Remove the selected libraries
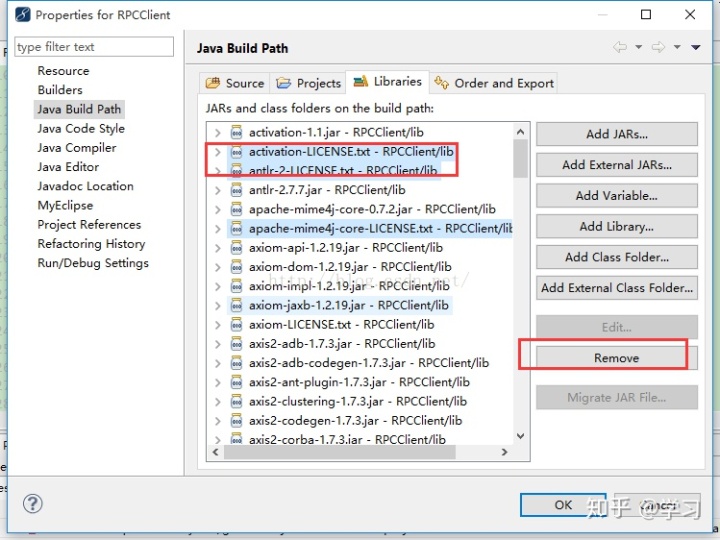 tap(617, 358)
